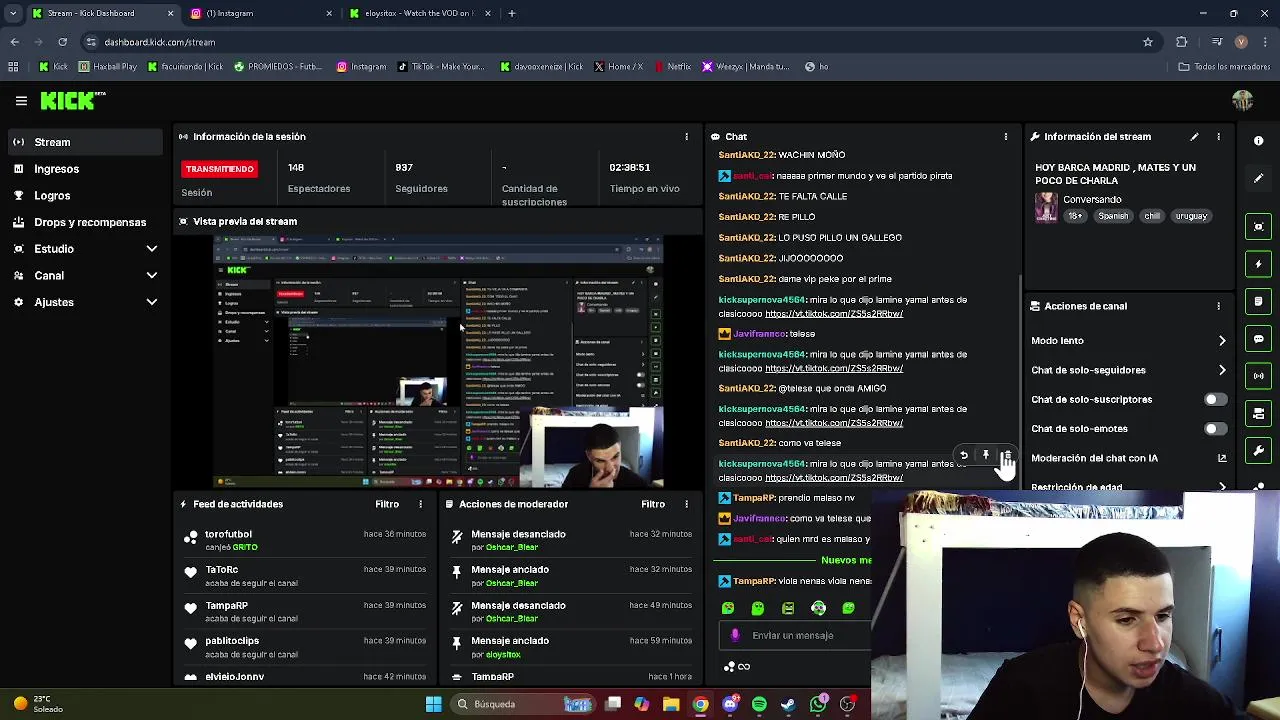Image resolution: width=1280 pixels, height=720 pixels.
Task: Open the Windows Start button
Action: click(433, 704)
